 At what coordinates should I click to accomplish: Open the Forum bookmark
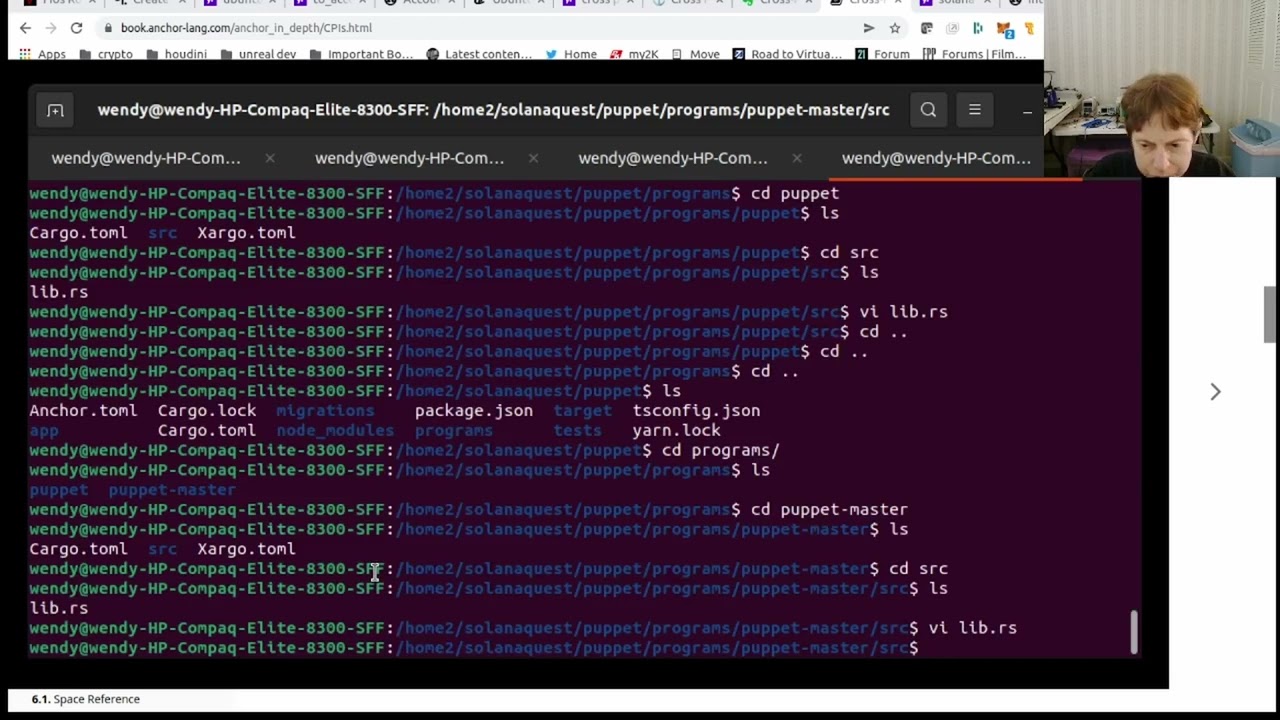tap(882, 54)
